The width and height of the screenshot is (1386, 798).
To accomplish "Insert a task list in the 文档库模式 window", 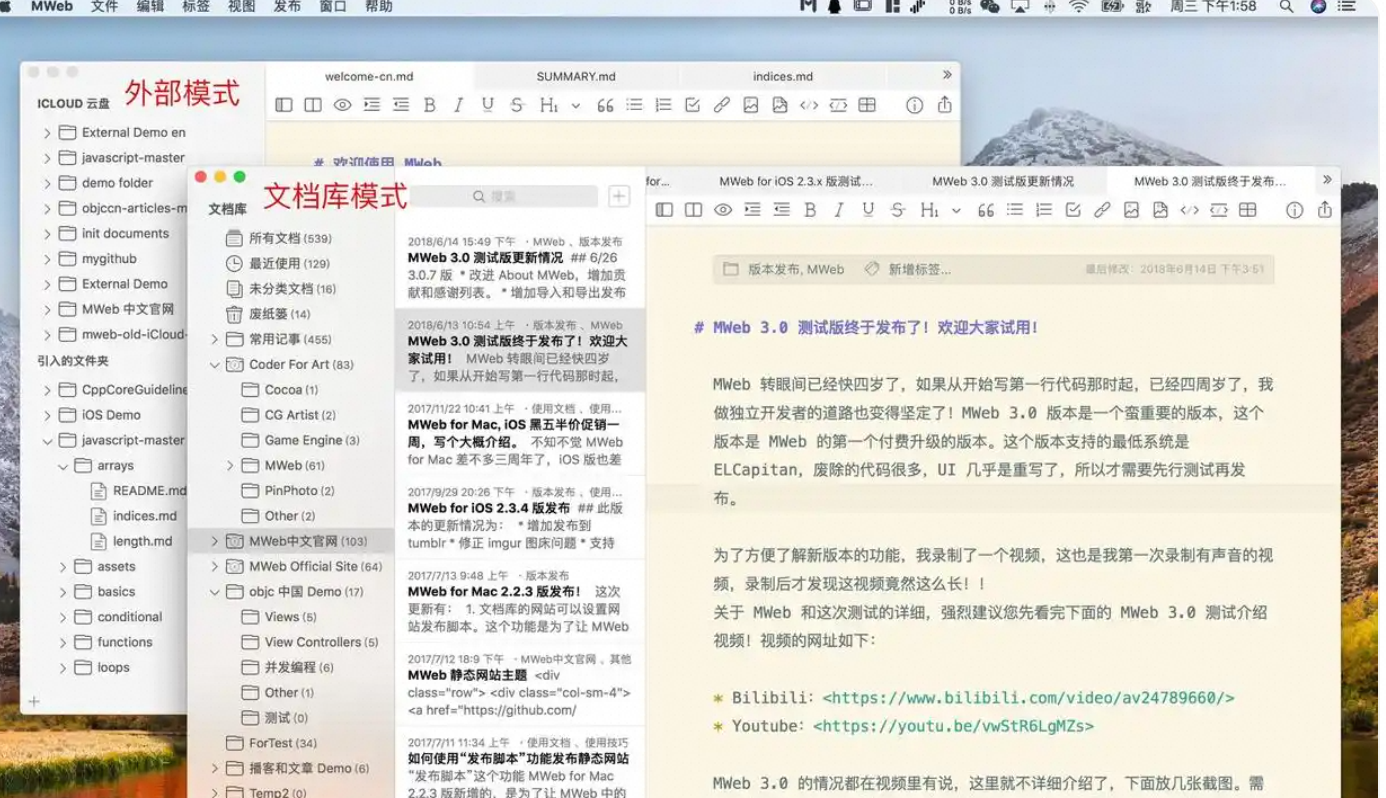I will [x=1073, y=210].
